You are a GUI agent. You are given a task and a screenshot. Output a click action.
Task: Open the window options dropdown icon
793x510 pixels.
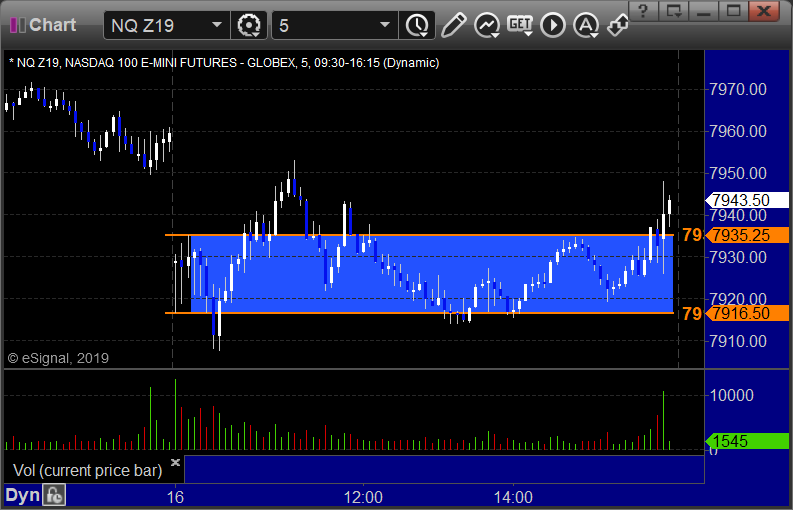[x=674, y=10]
